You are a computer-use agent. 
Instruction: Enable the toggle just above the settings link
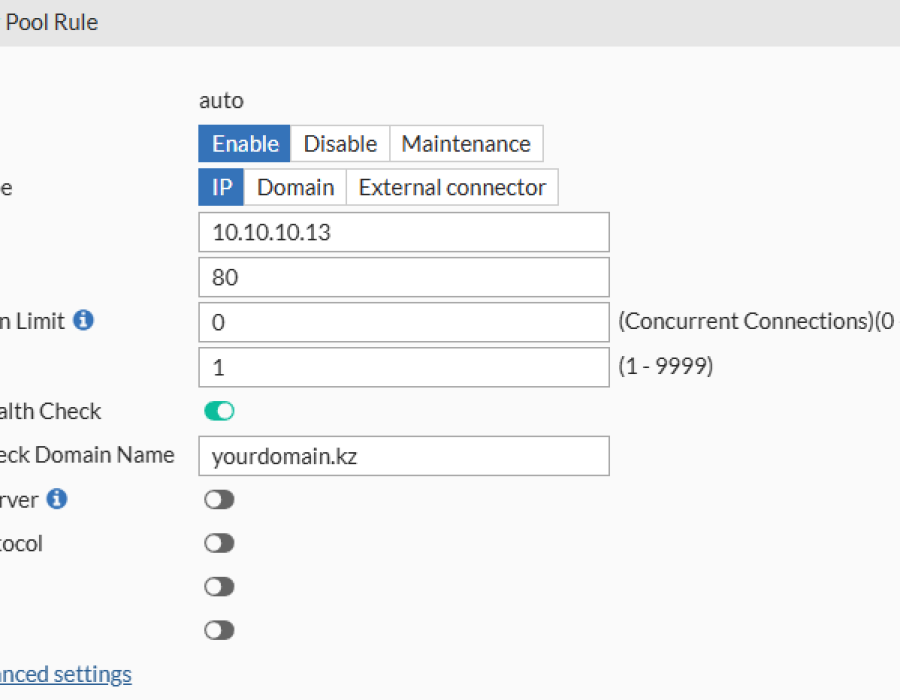(219, 630)
